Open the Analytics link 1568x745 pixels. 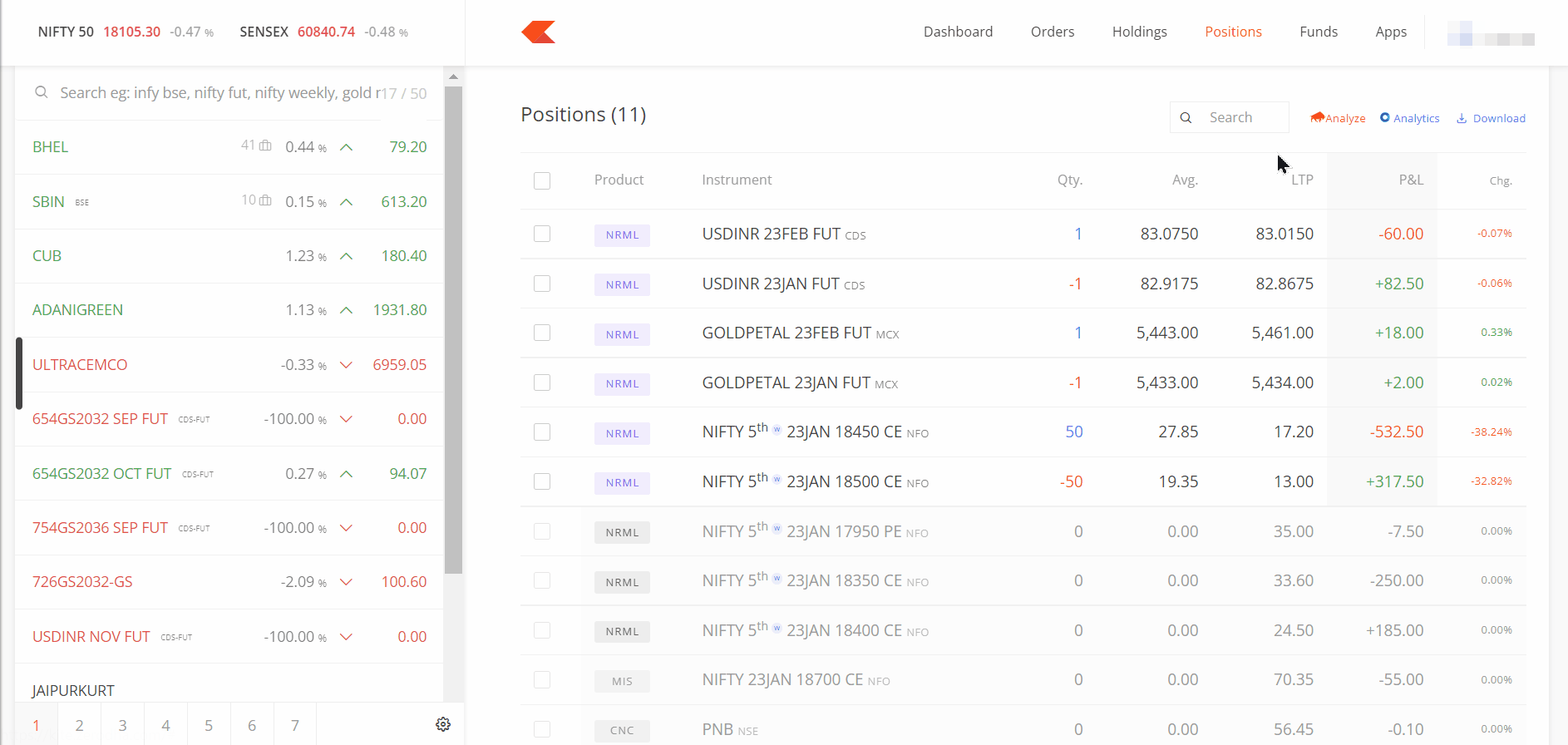(1410, 118)
